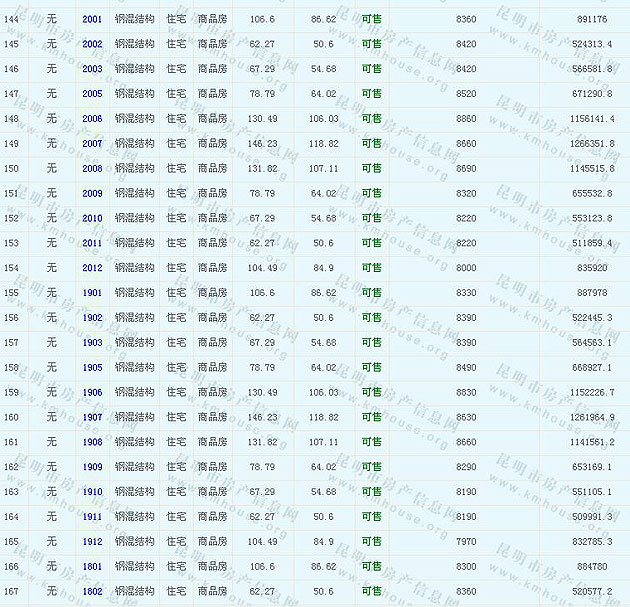Click room 1908 link
This screenshot has width=630, height=607.
[92, 442]
